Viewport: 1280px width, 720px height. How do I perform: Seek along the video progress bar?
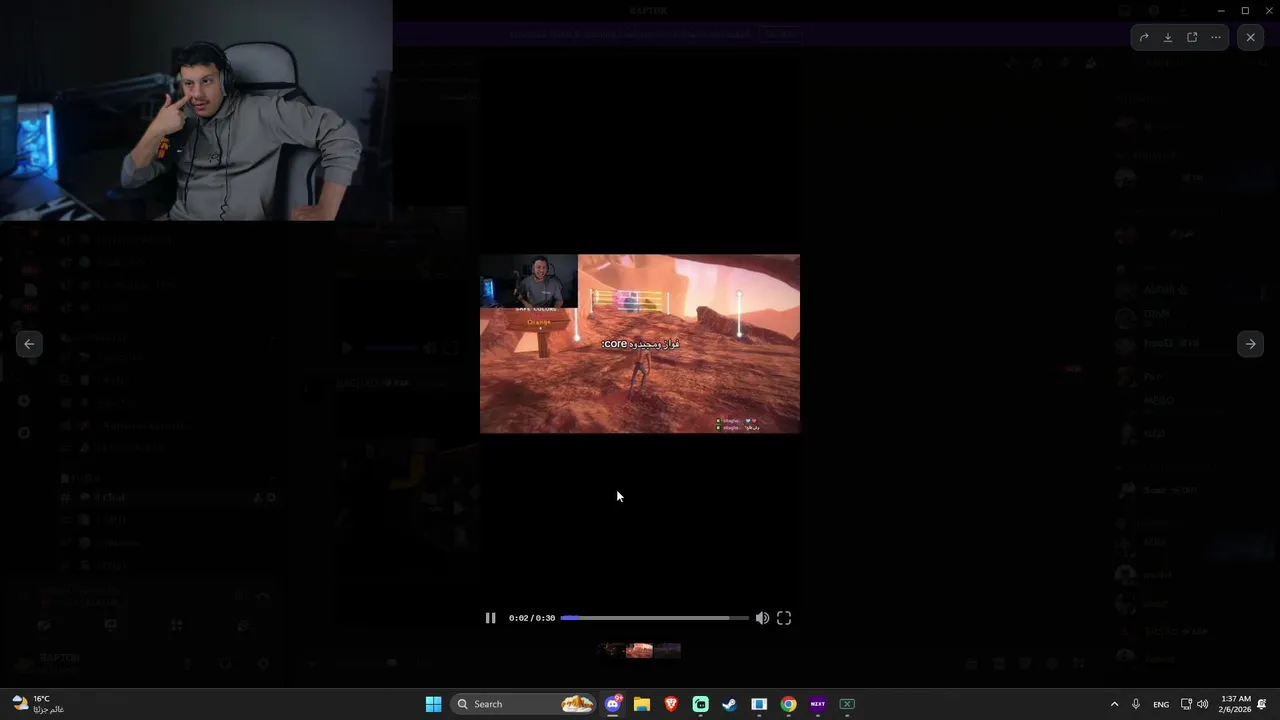[x=654, y=618]
